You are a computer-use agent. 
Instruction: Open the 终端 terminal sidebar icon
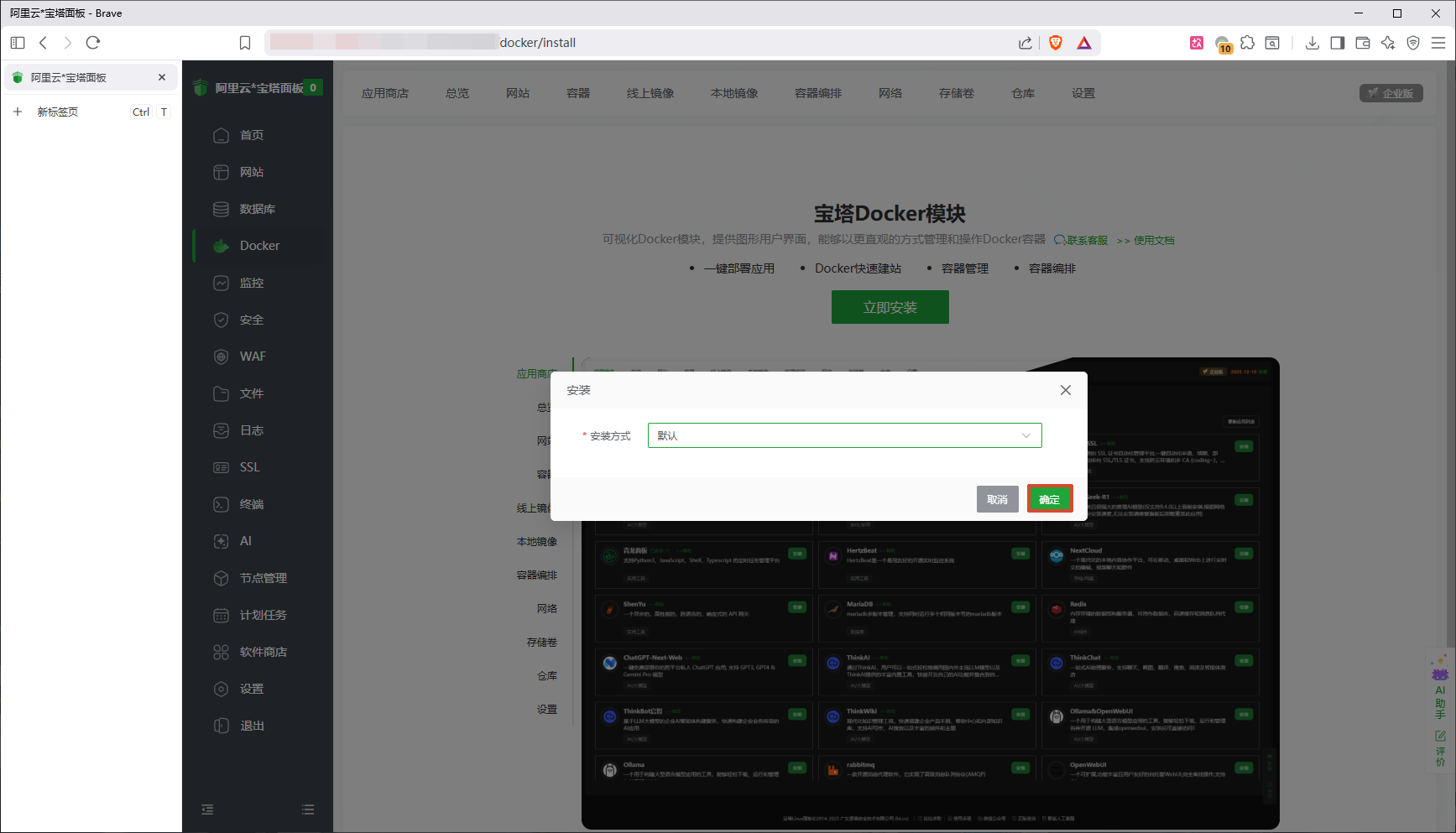click(221, 504)
